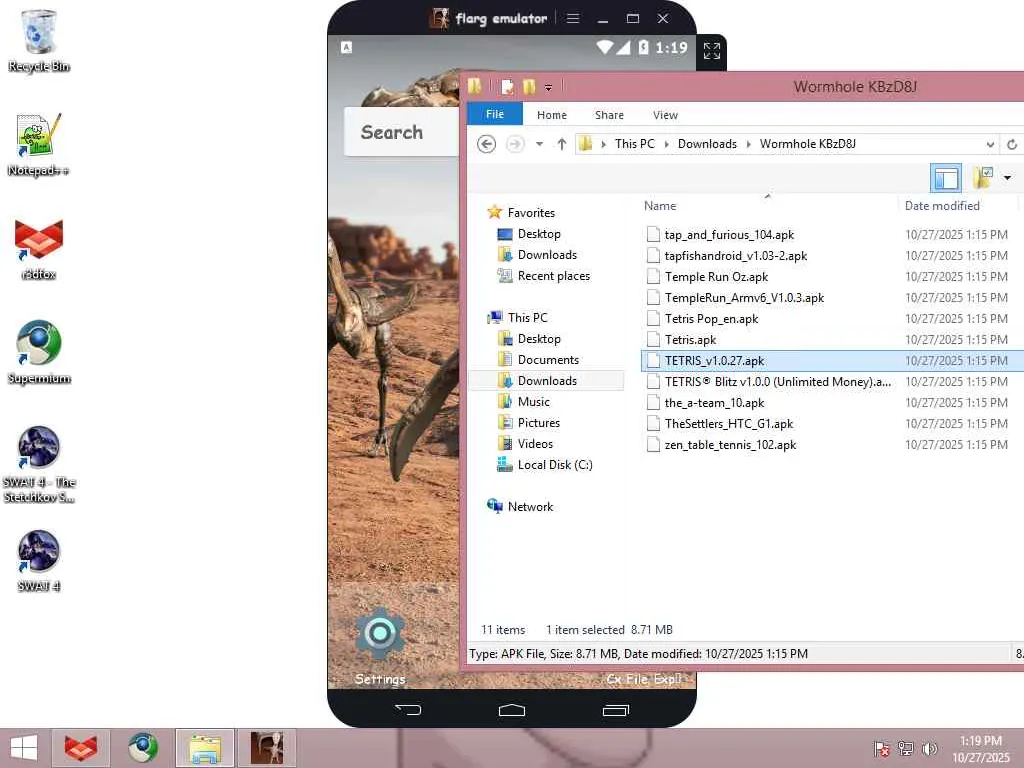The height and width of the screenshot is (768, 1024).
Task: Refresh the Wormhole KBzD8J folder view
Action: point(1012,144)
